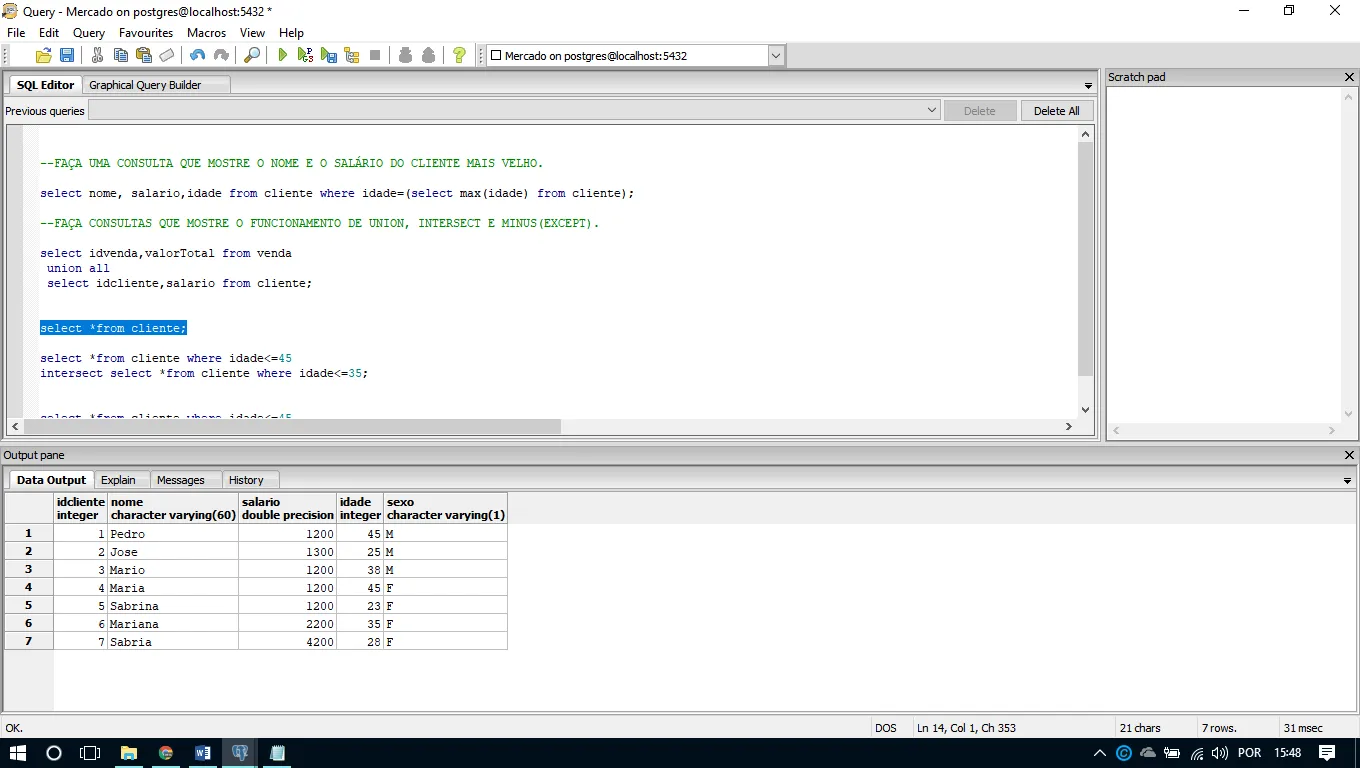The width and height of the screenshot is (1360, 768).
Task: Open the database connection dropdown
Action: (776, 56)
